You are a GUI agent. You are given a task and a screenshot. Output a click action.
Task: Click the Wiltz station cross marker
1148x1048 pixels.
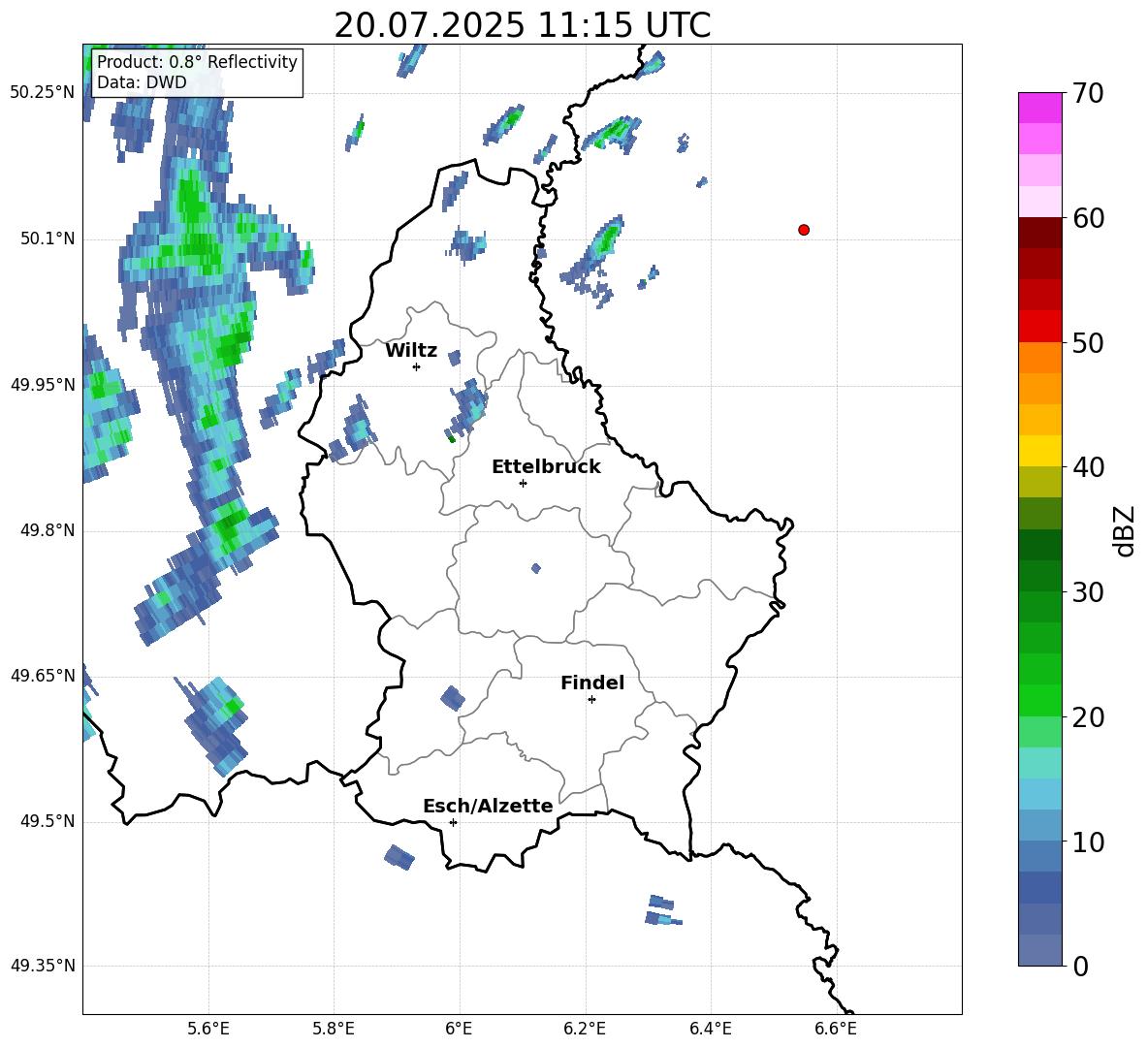(x=417, y=366)
